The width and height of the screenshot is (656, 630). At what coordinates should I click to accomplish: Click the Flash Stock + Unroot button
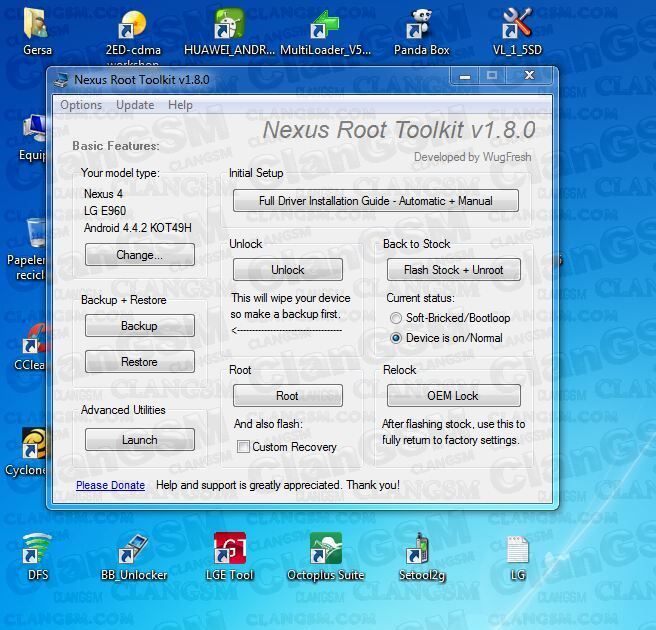pyautogui.click(x=454, y=270)
